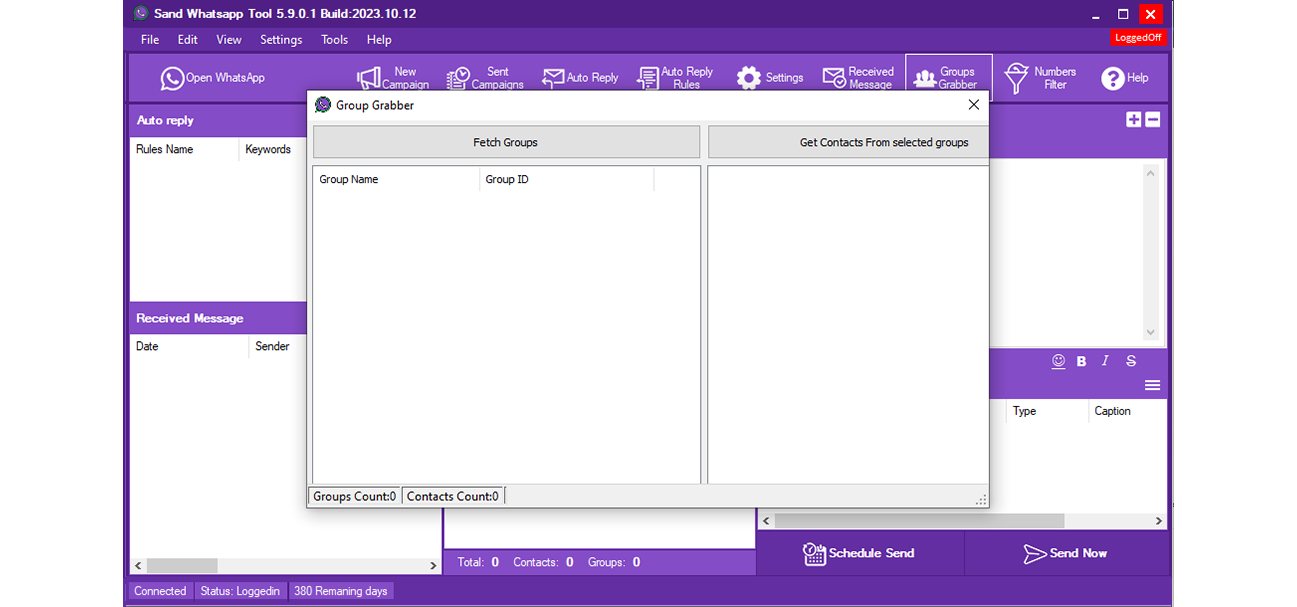Insert emoji with the smiley icon
1297x607 pixels.
(x=1058, y=361)
